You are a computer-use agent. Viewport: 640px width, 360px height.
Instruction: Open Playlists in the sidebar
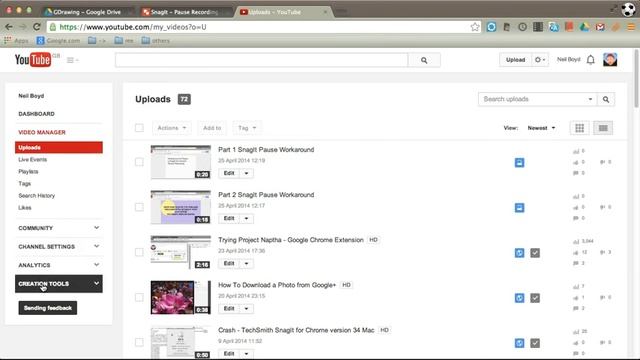click(x=28, y=171)
